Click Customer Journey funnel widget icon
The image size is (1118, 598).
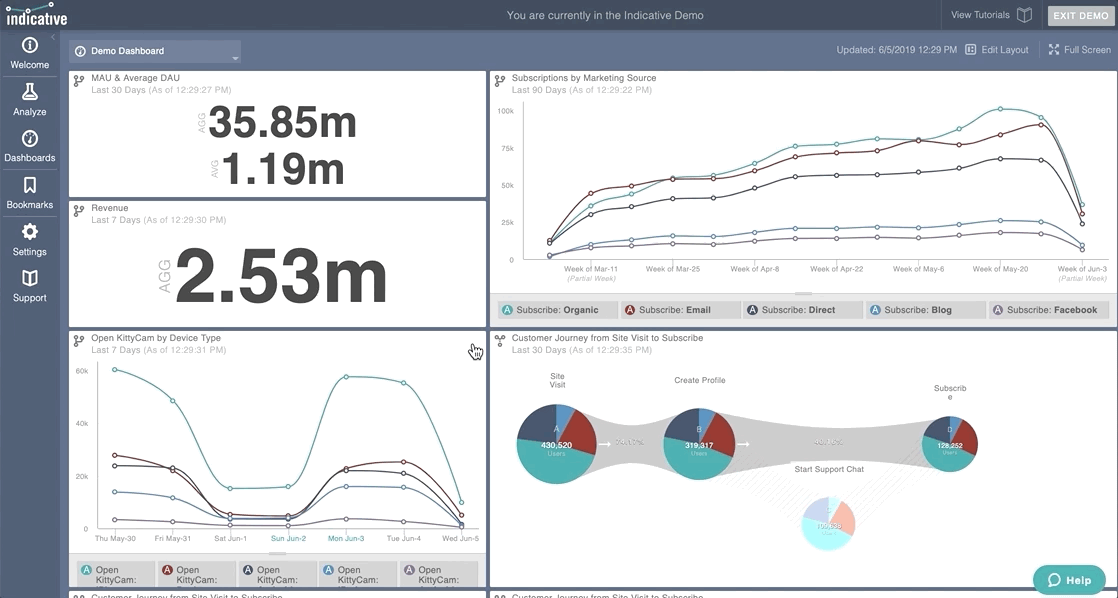tap(500, 341)
